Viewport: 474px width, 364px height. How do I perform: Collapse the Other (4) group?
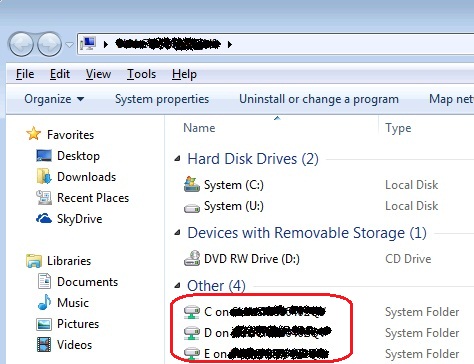(177, 286)
